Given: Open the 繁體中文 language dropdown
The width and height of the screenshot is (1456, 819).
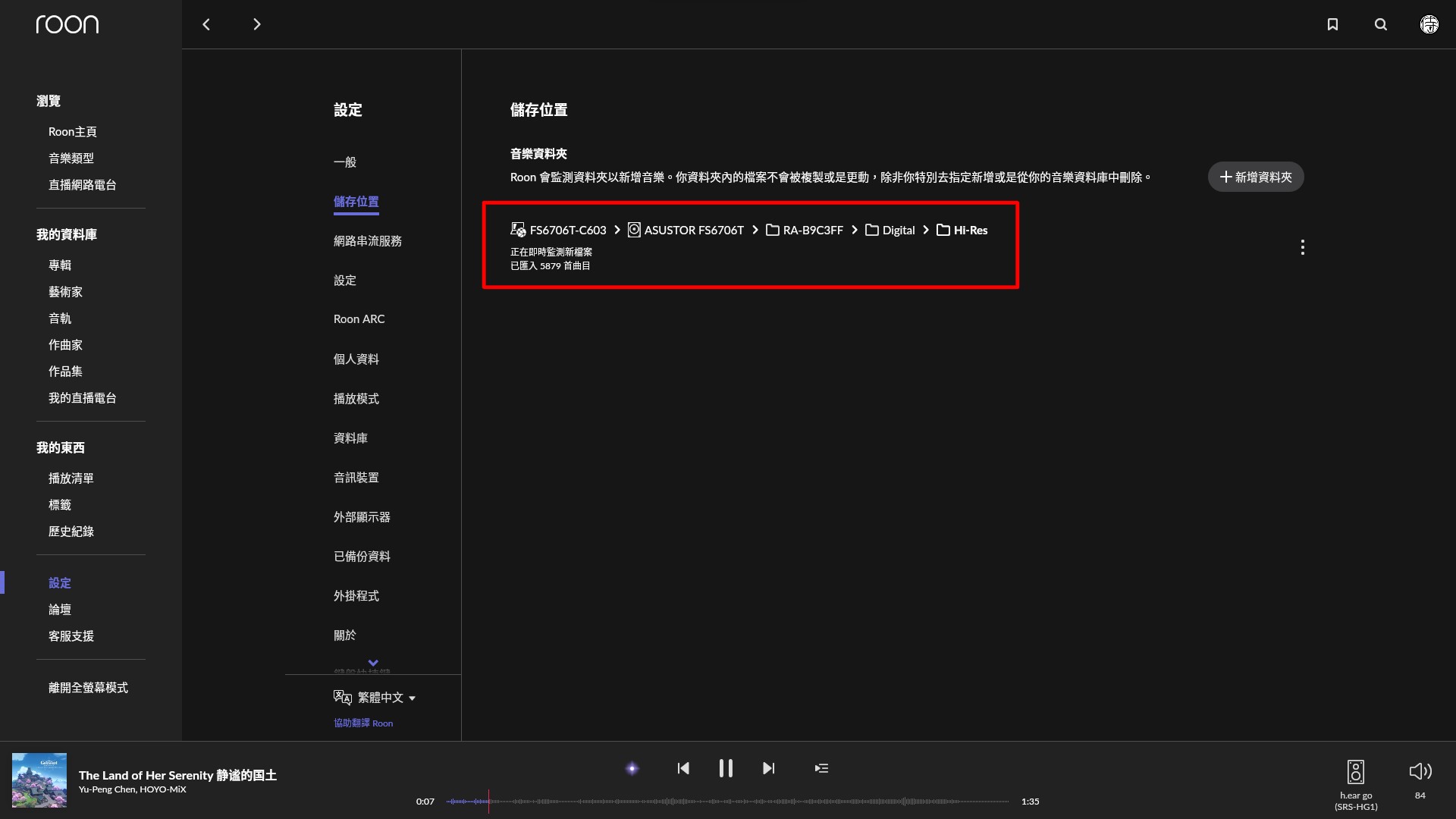Looking at the screenshot, I should click(387, 698).
